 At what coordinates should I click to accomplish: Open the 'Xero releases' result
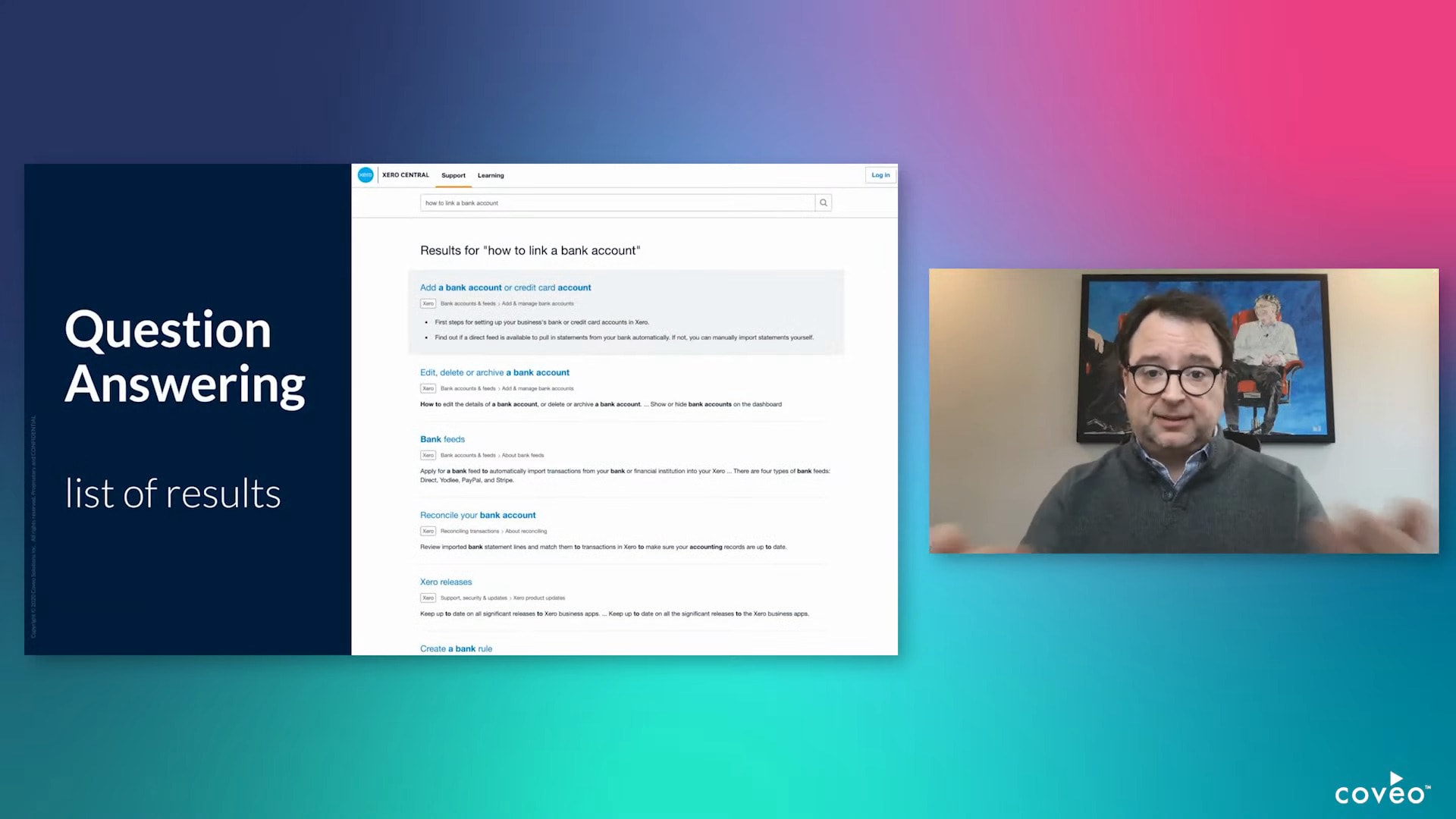pyautogui.click(x=446, y=582)
